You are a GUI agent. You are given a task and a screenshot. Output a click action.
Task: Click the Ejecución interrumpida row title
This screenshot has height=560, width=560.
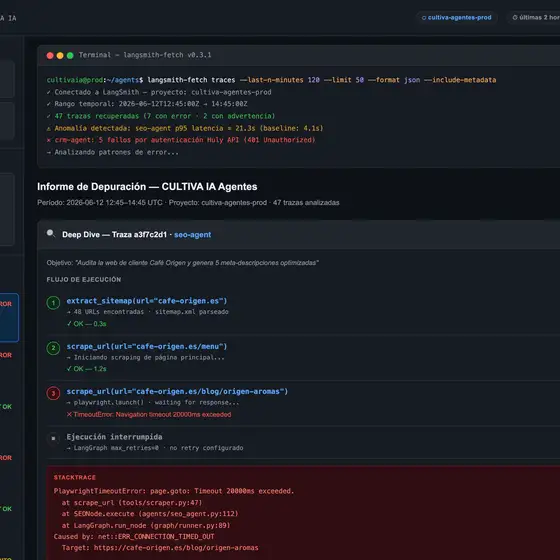tap(114, 437)
